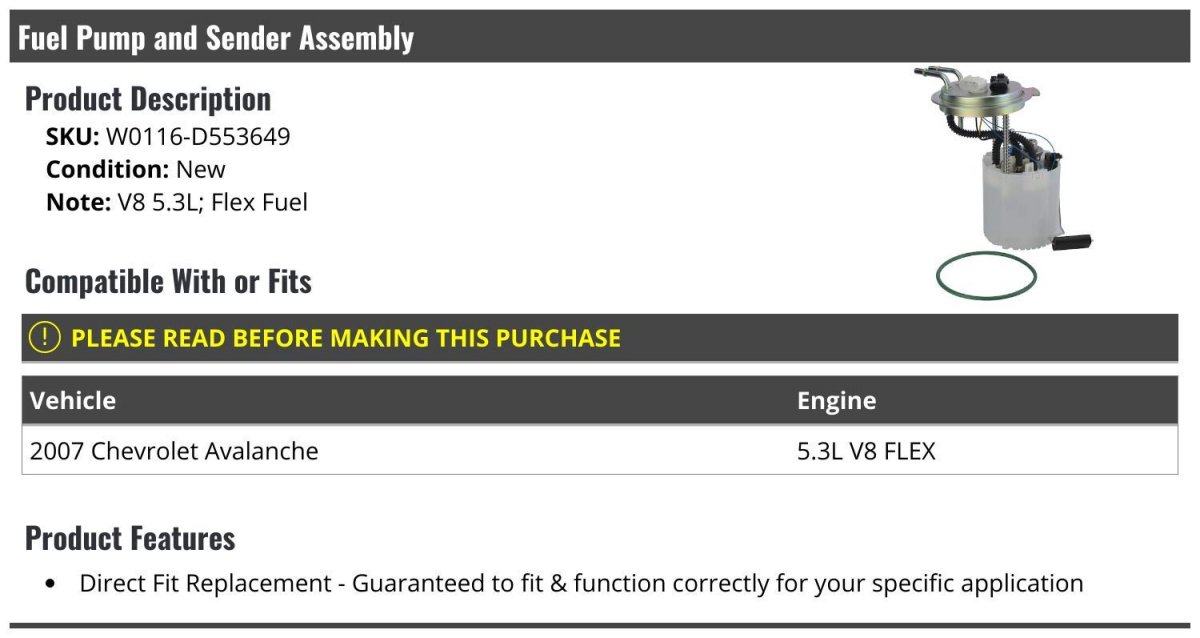Click the yellow warning exclamation icon

45,338
